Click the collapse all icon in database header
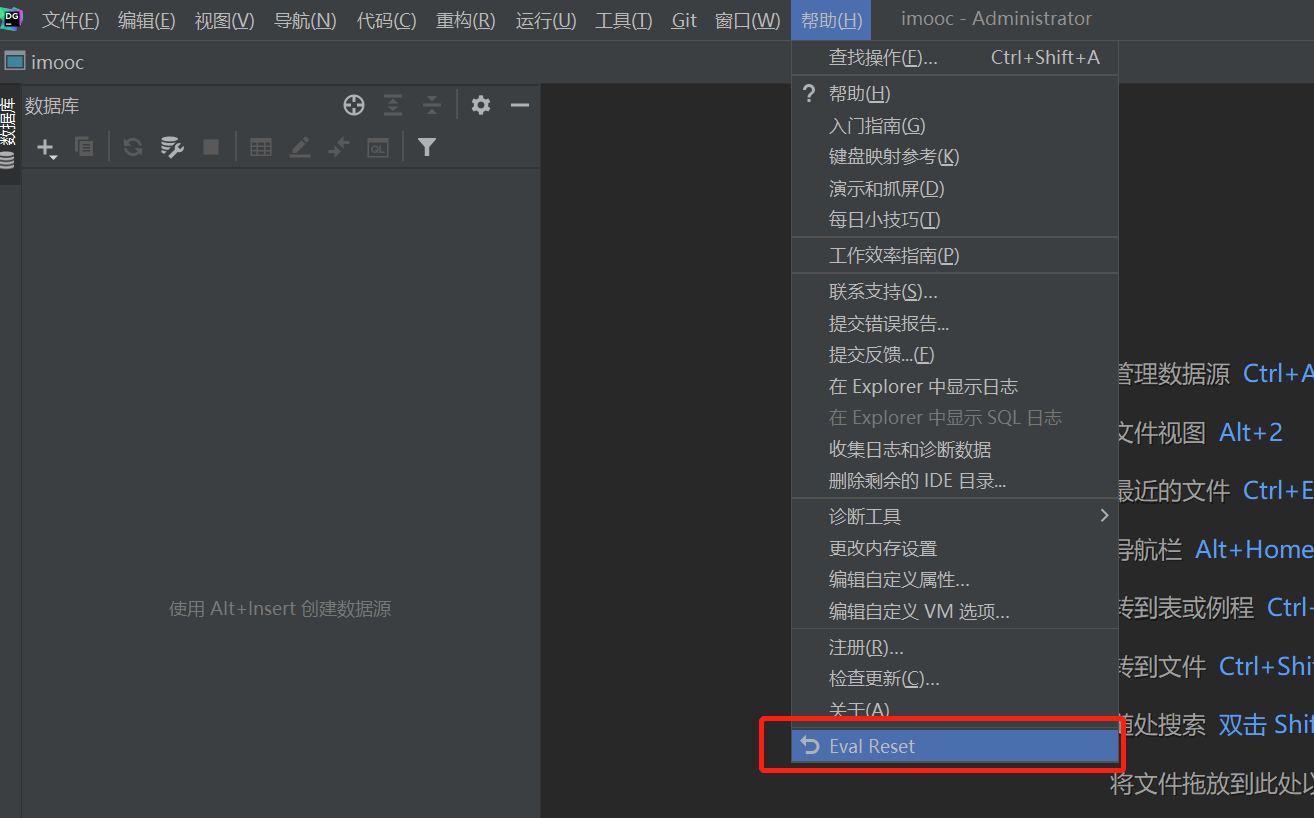The width and height of the screenshot is (1314, 818). (431, 105)
